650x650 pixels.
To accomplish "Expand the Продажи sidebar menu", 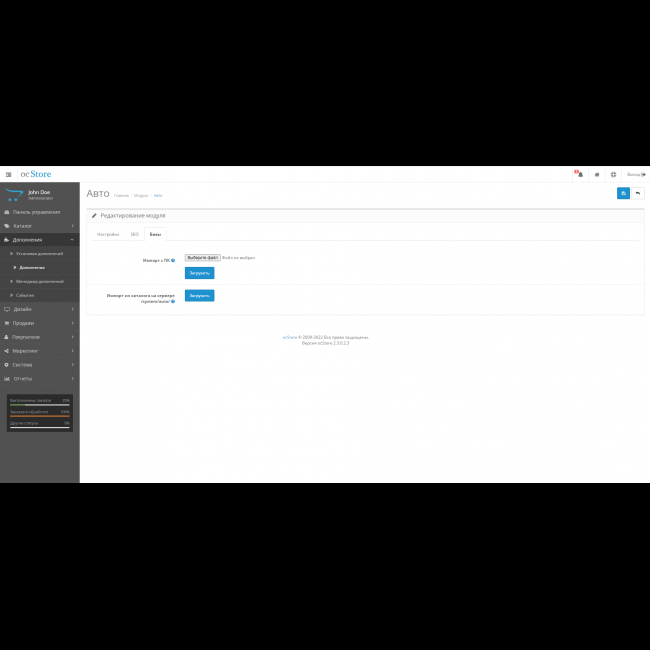I will tap(40, 323).
